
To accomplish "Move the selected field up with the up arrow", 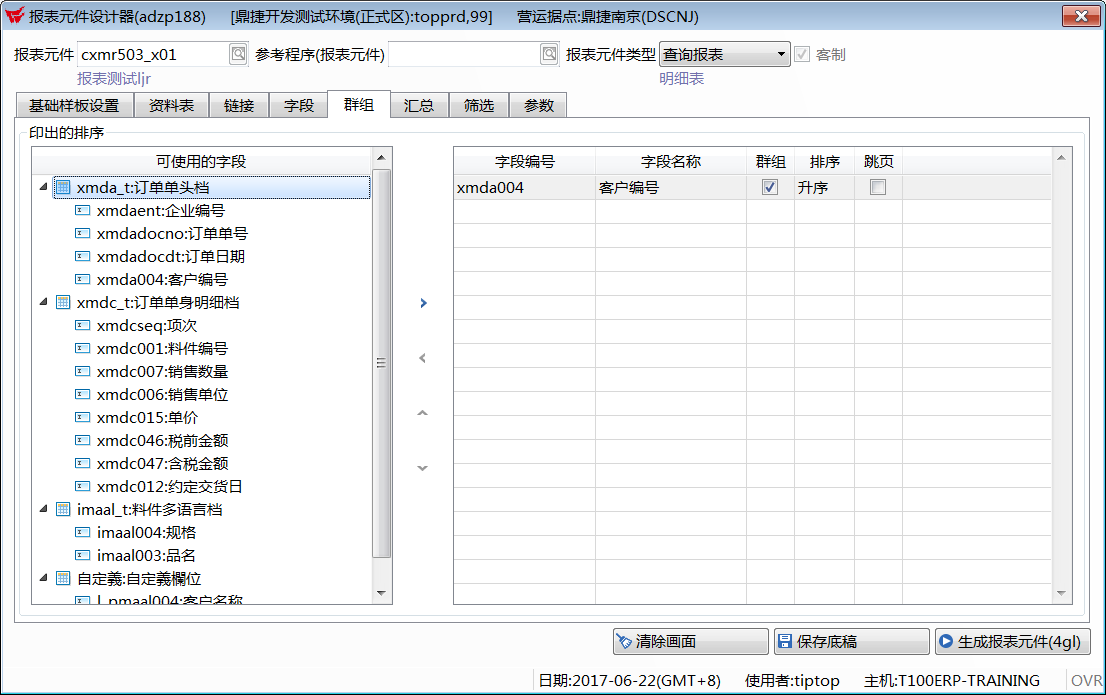I will click(423, 413).
